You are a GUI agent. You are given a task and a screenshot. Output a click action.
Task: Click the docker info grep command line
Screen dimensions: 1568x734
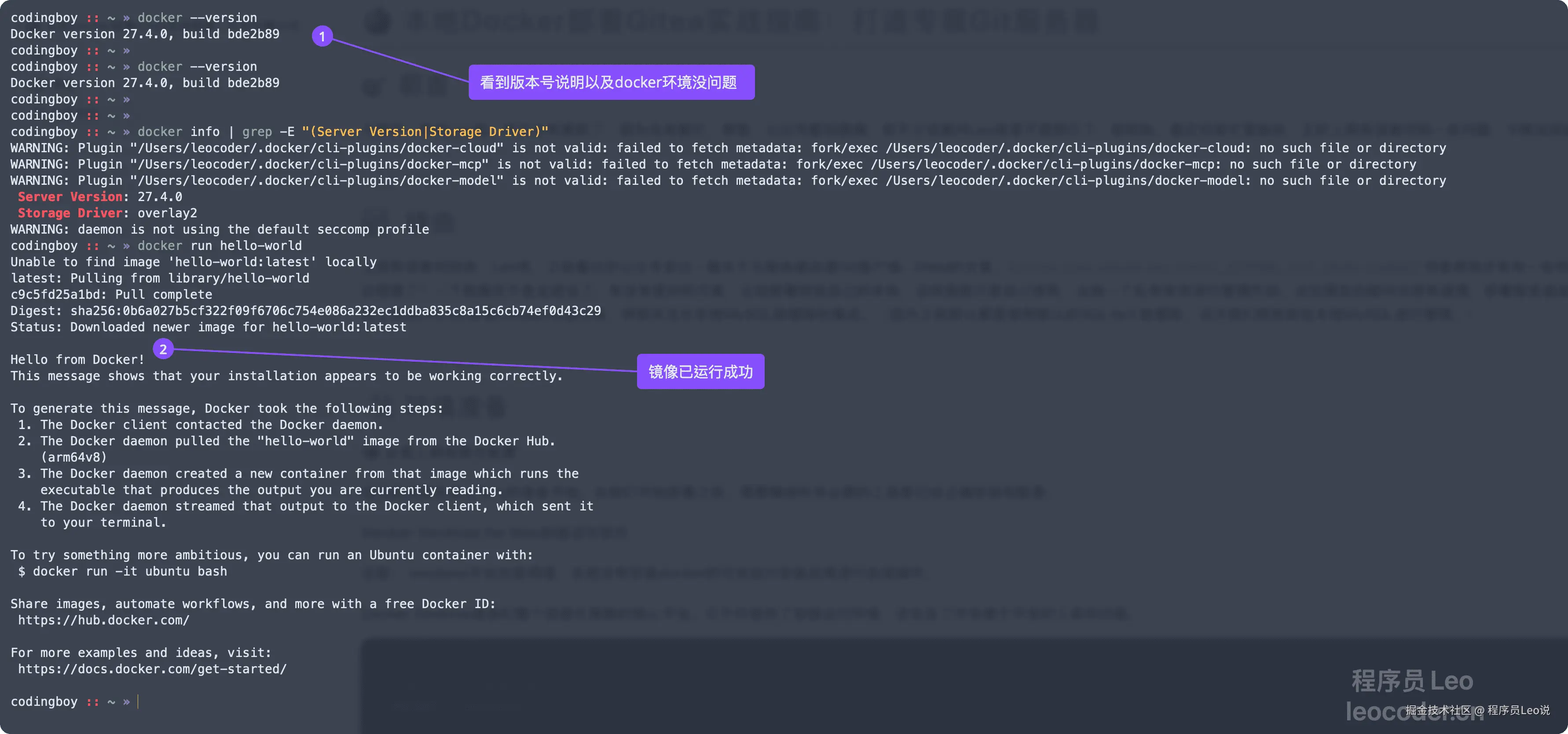(342, 132)
